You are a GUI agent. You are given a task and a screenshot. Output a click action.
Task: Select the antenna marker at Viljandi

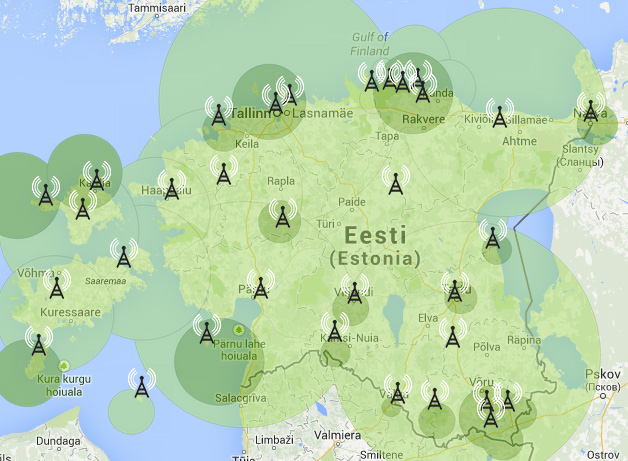coord(353,292)
